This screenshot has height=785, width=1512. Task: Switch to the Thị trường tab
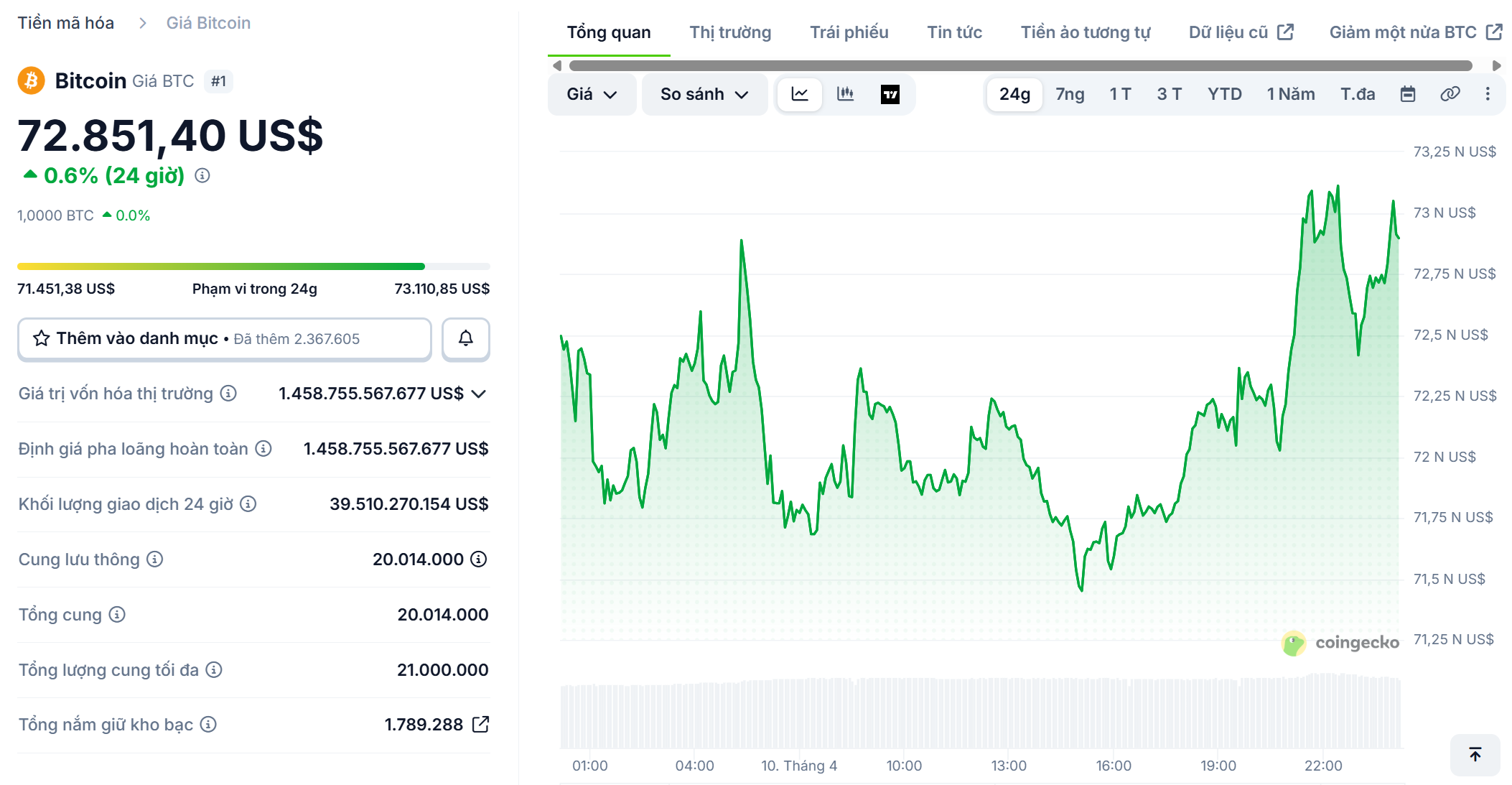[729, 32]
